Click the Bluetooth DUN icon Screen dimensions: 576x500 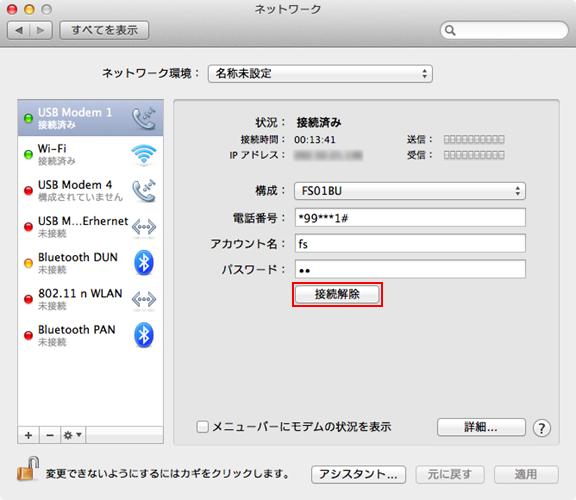[144, 263]
